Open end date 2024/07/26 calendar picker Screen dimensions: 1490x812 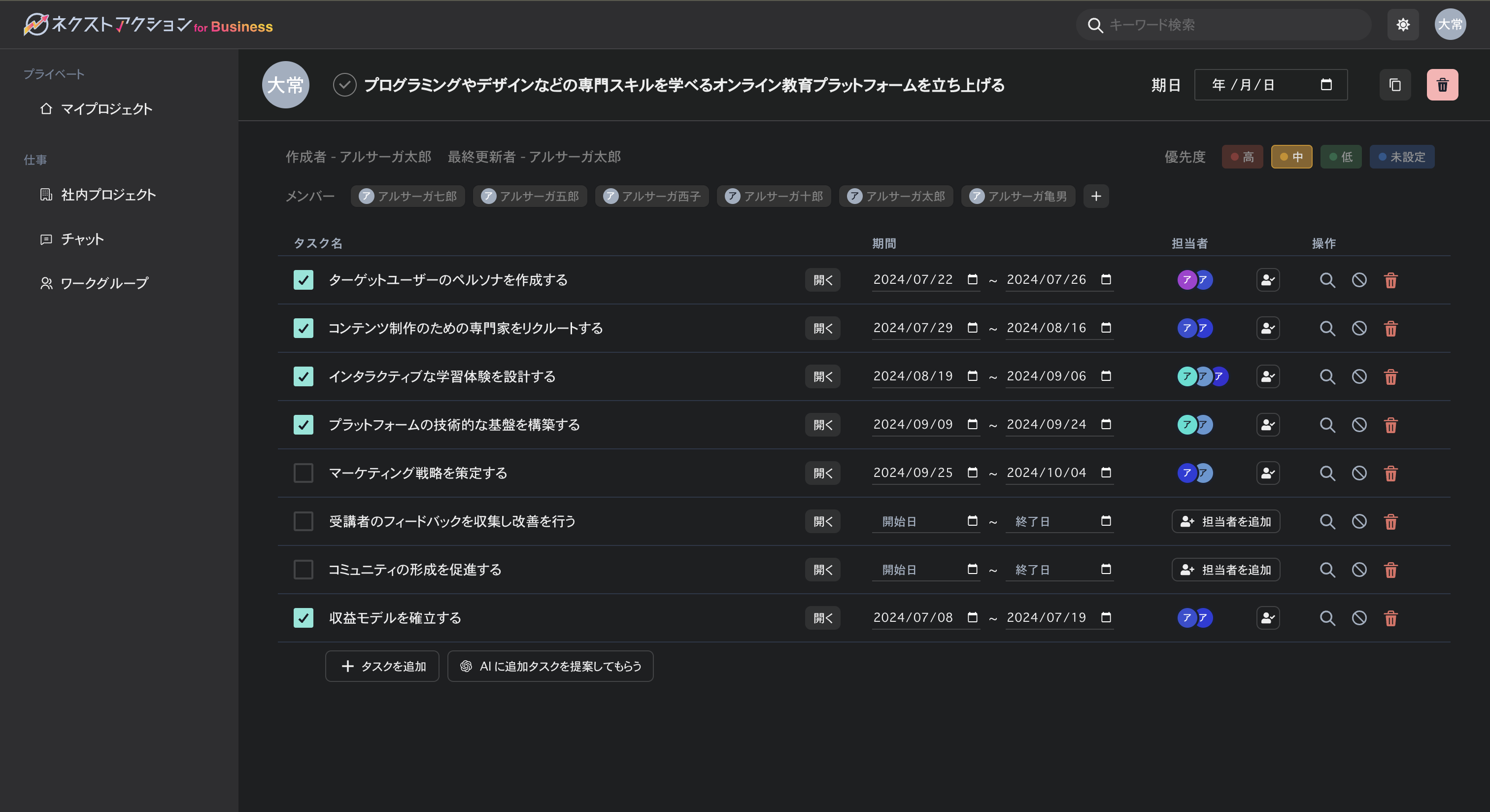pyautogui.click(x=1105, y=279)
